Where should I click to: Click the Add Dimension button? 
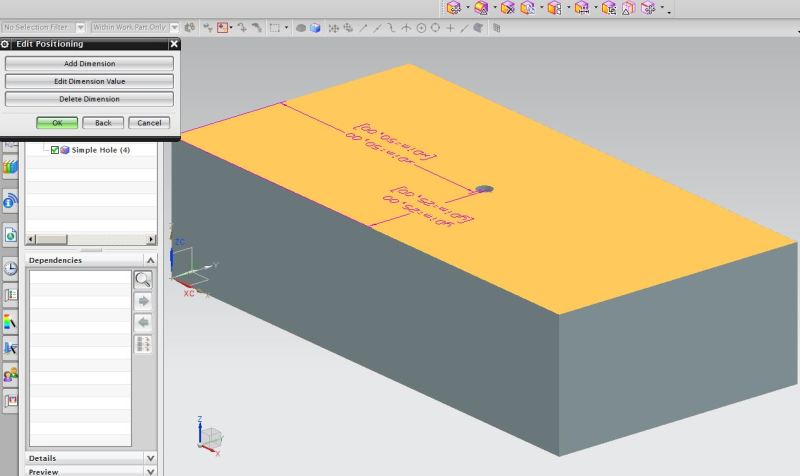pos(89,64)
